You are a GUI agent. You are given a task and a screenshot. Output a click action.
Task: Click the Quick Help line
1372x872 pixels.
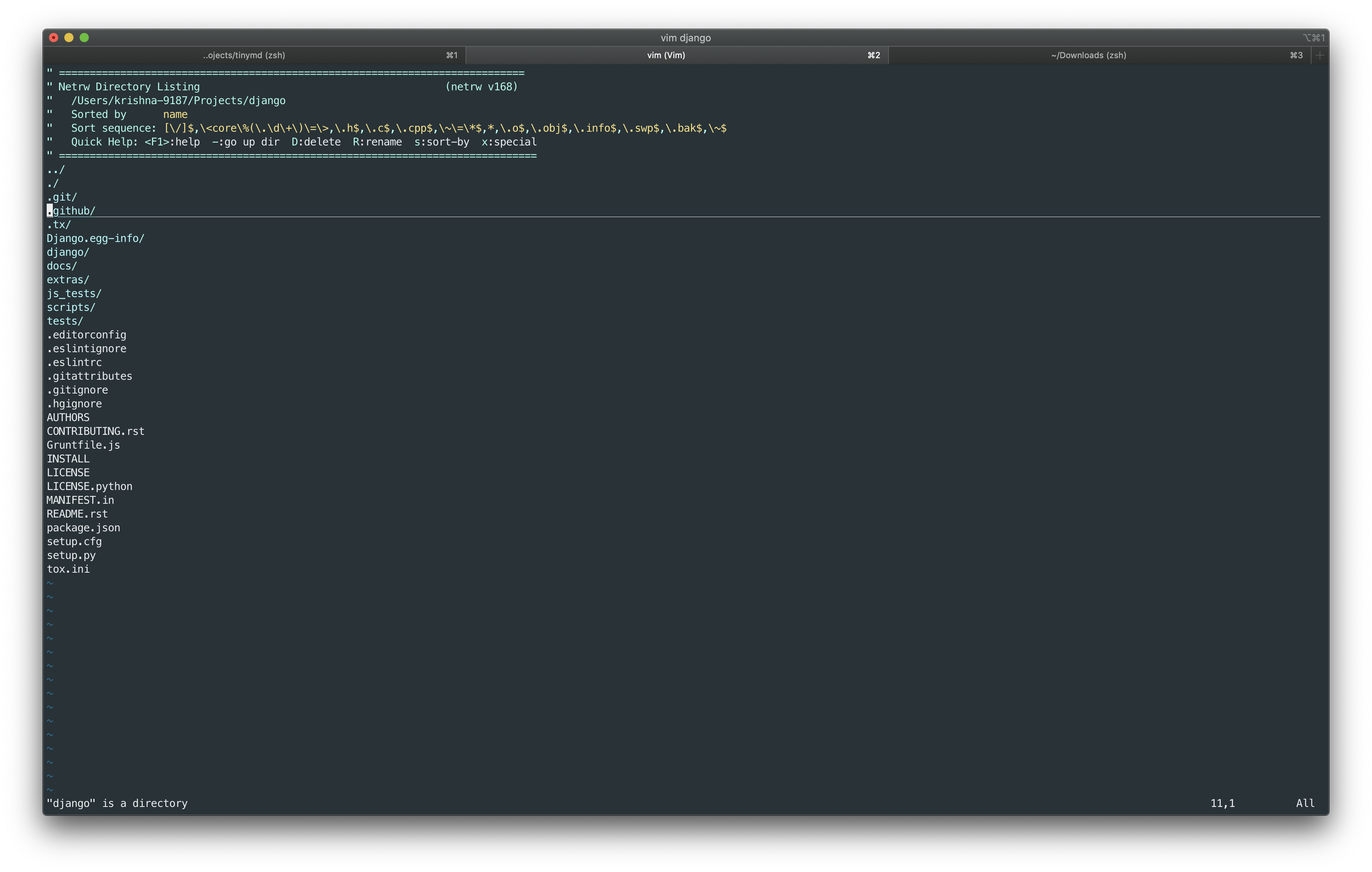point(304,142)
